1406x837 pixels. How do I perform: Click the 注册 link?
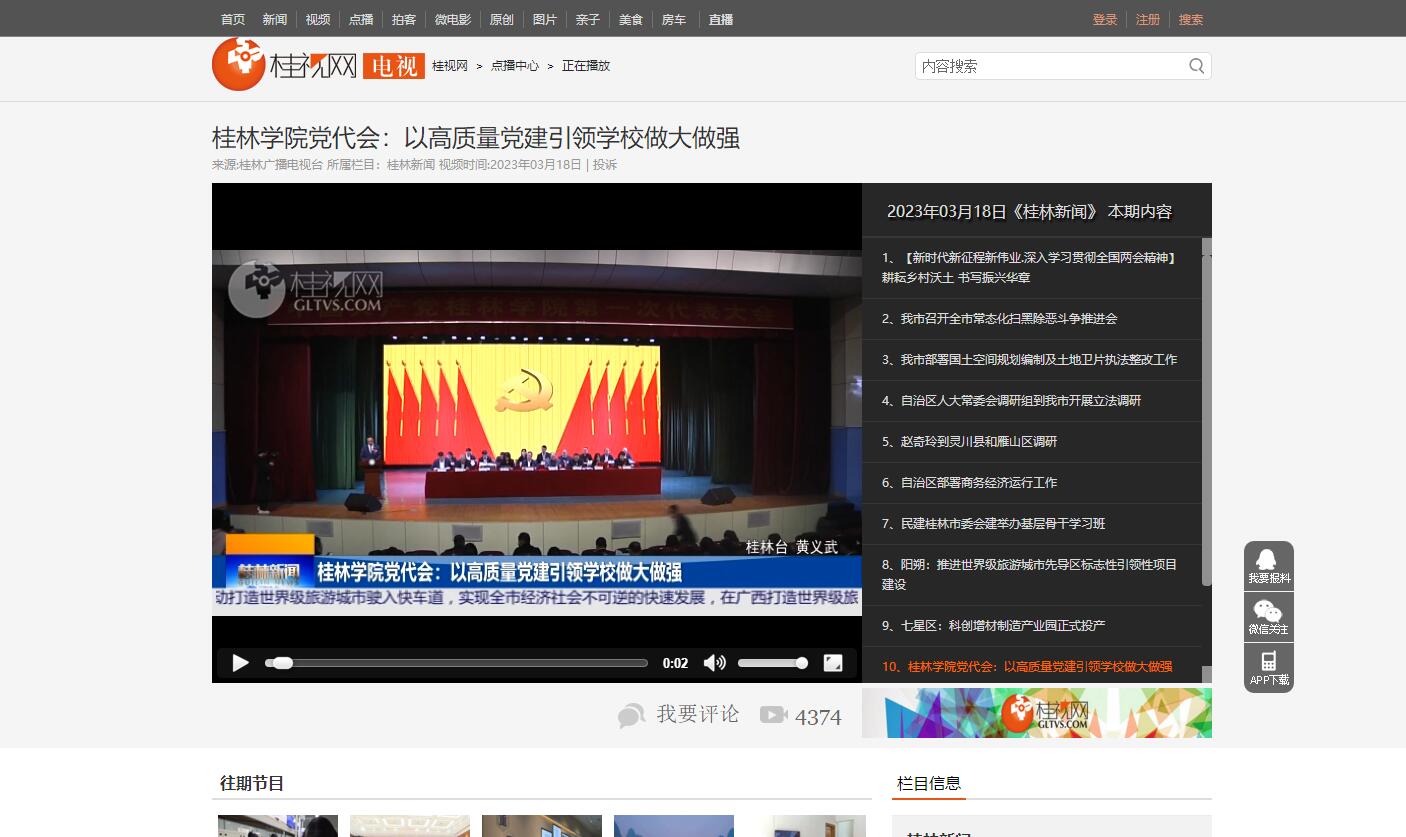[x=1147, y=19]
